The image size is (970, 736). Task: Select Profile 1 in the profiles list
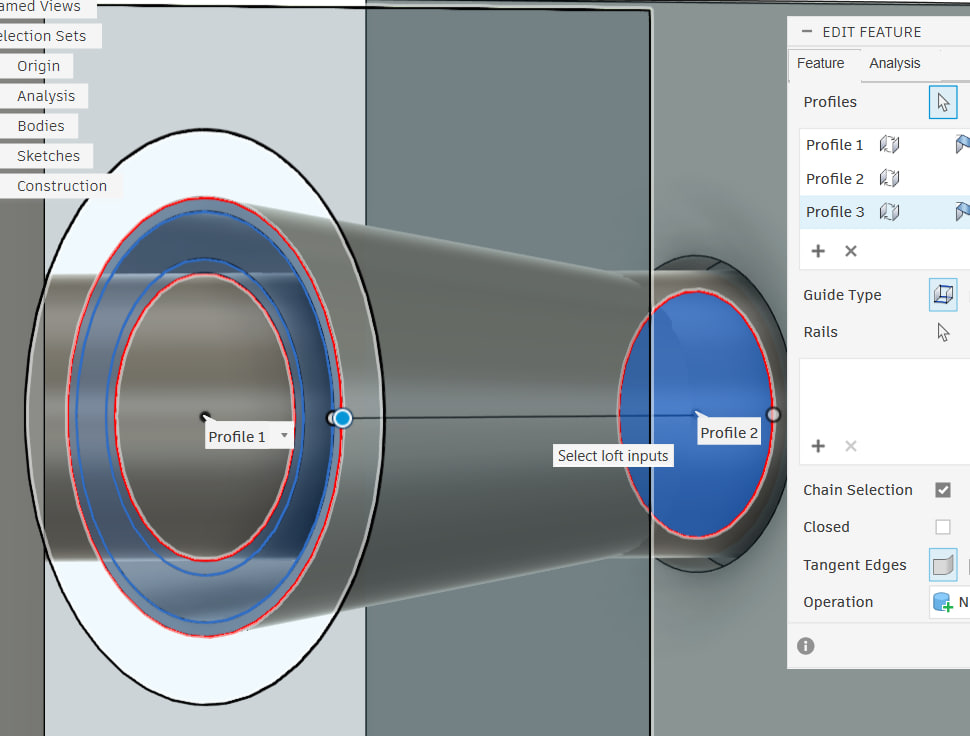coord(834,145)
